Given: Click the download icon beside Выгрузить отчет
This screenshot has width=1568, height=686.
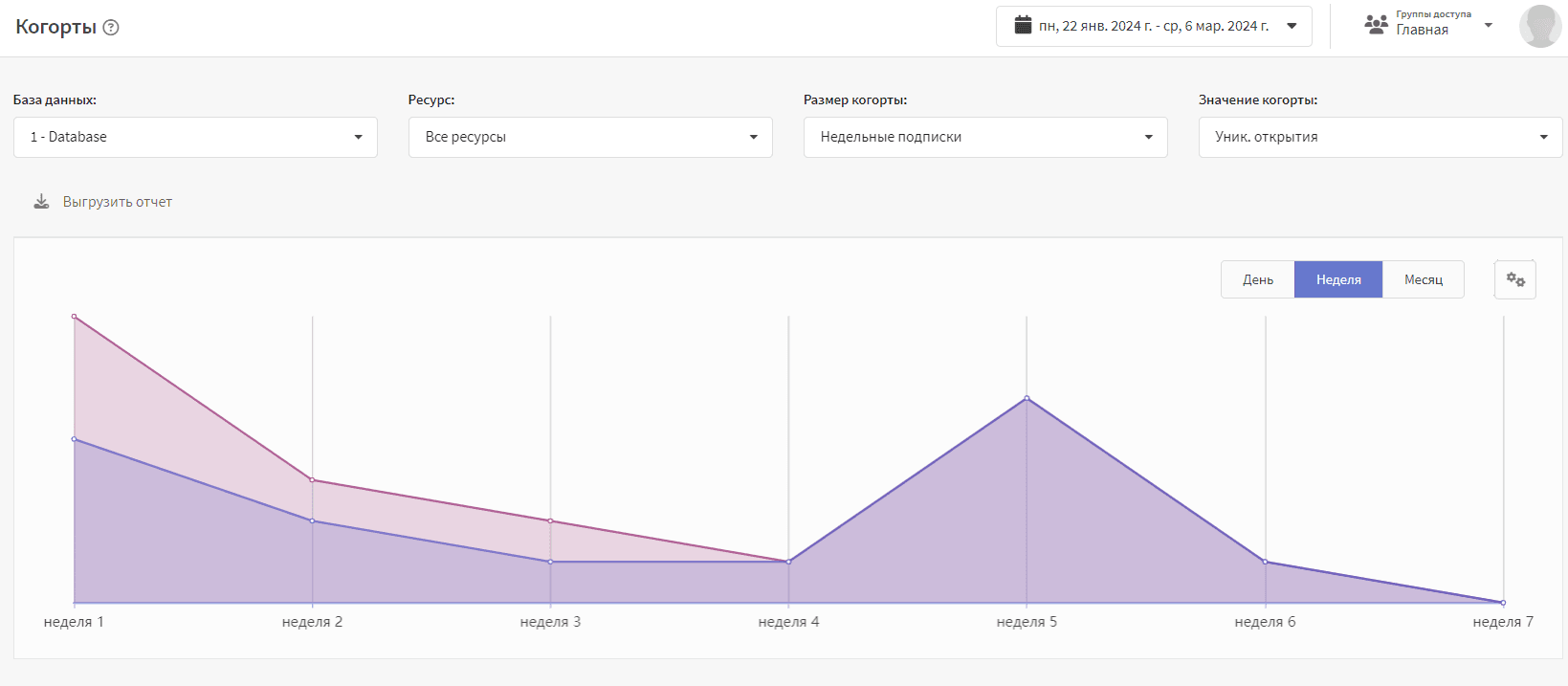Looking at the screenshot, I should click(41, 202).
